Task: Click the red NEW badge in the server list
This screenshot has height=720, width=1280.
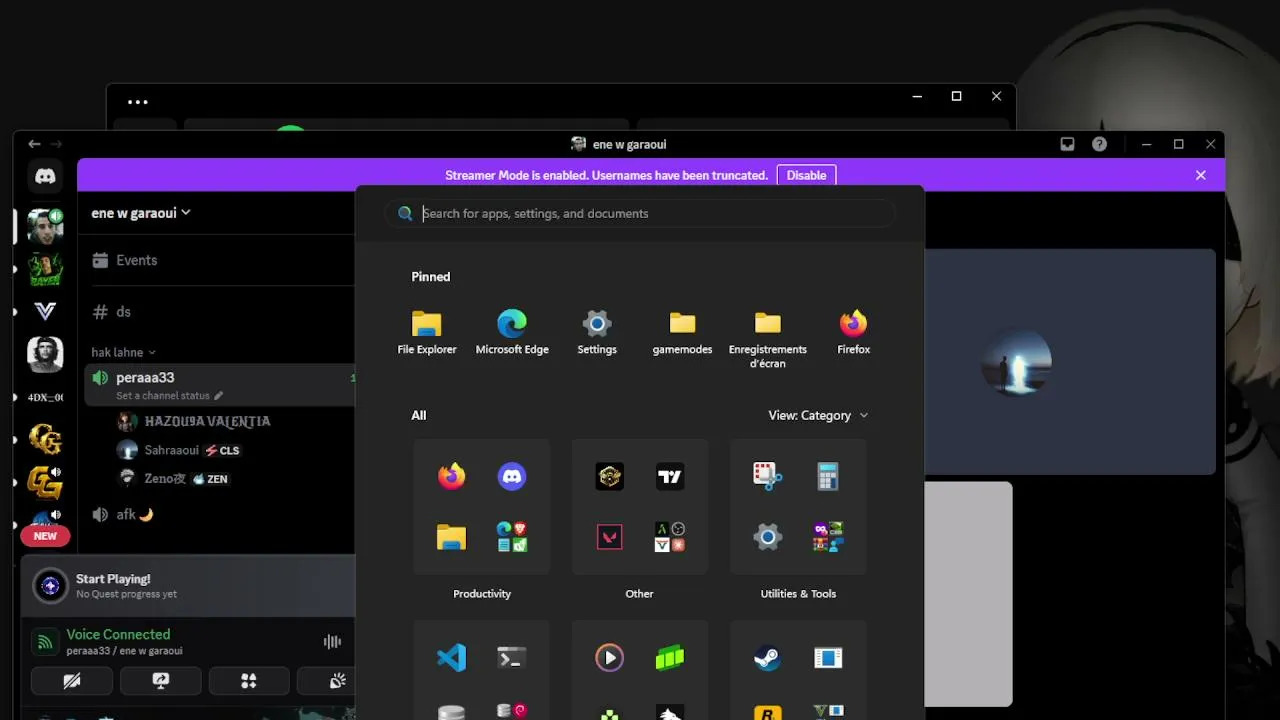Action: tap(45, 536)
